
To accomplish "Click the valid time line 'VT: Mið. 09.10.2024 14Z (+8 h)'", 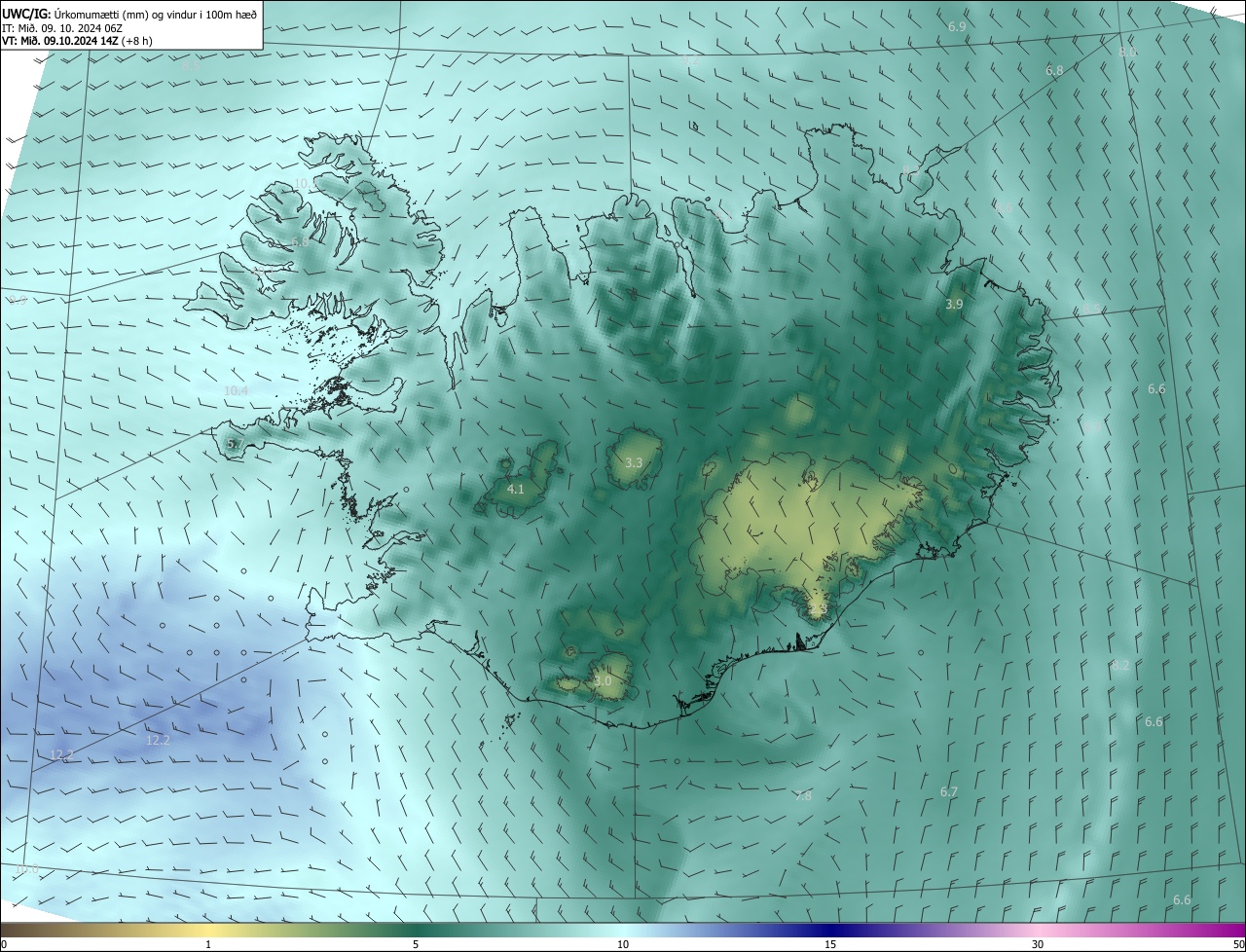I will [77, 41].
